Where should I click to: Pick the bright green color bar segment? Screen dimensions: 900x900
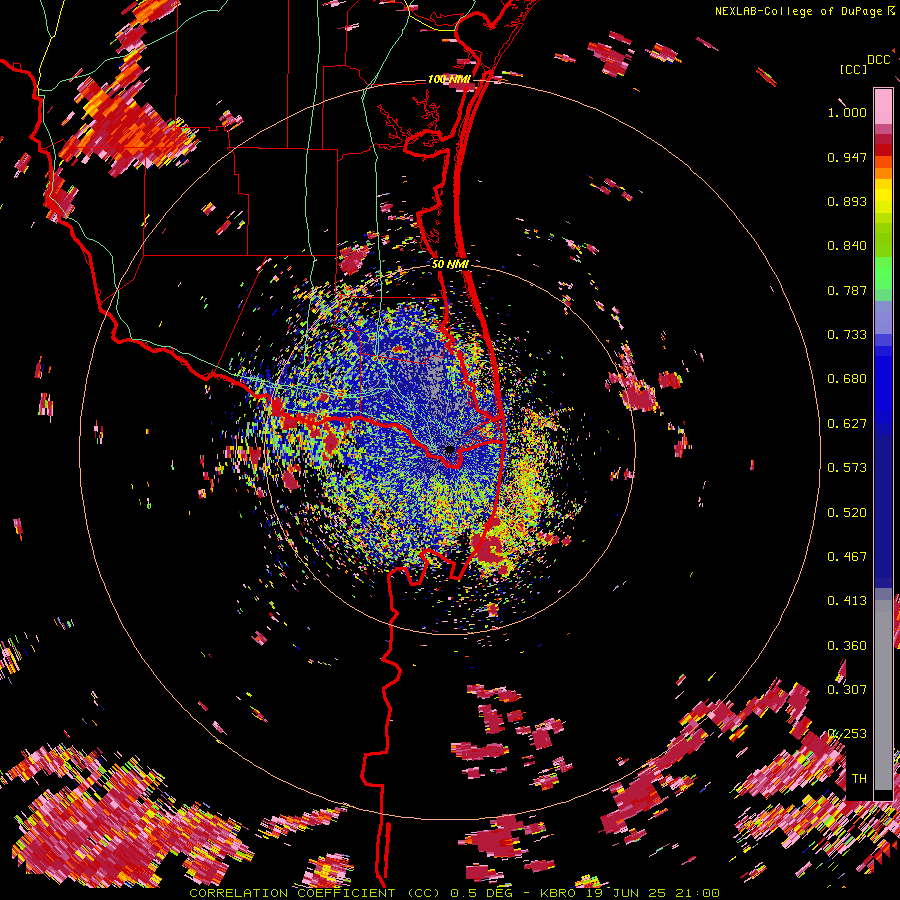883,273
